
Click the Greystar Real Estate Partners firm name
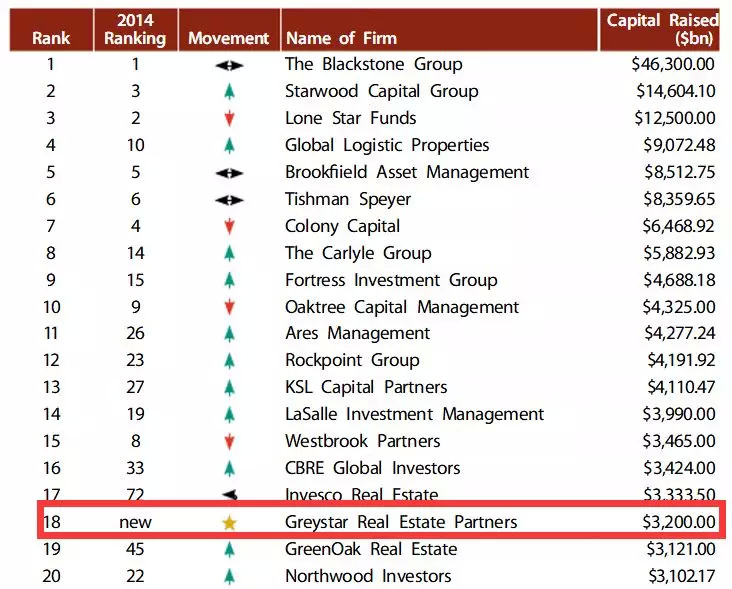pyautogui.click(x=401, y=522)
